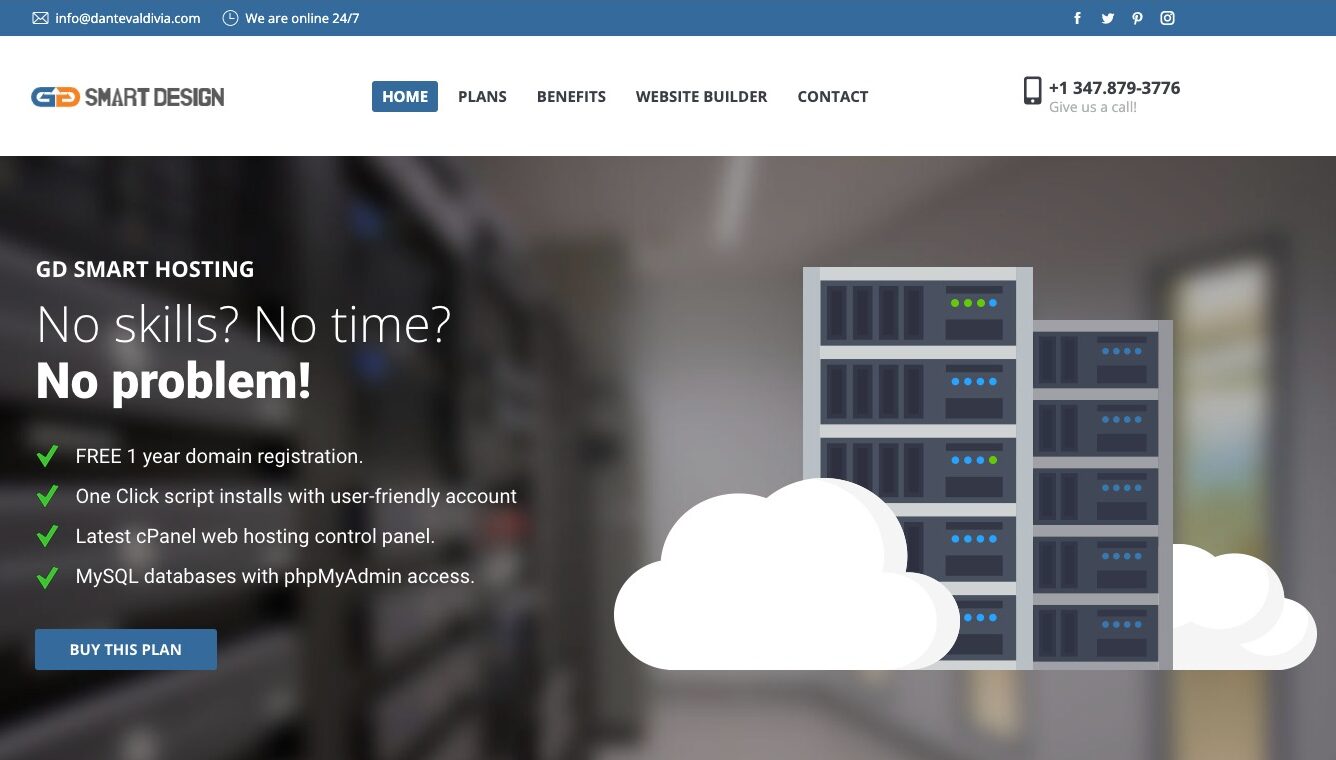
Task: Open the Pinterest social icon
Action: 1137,18
